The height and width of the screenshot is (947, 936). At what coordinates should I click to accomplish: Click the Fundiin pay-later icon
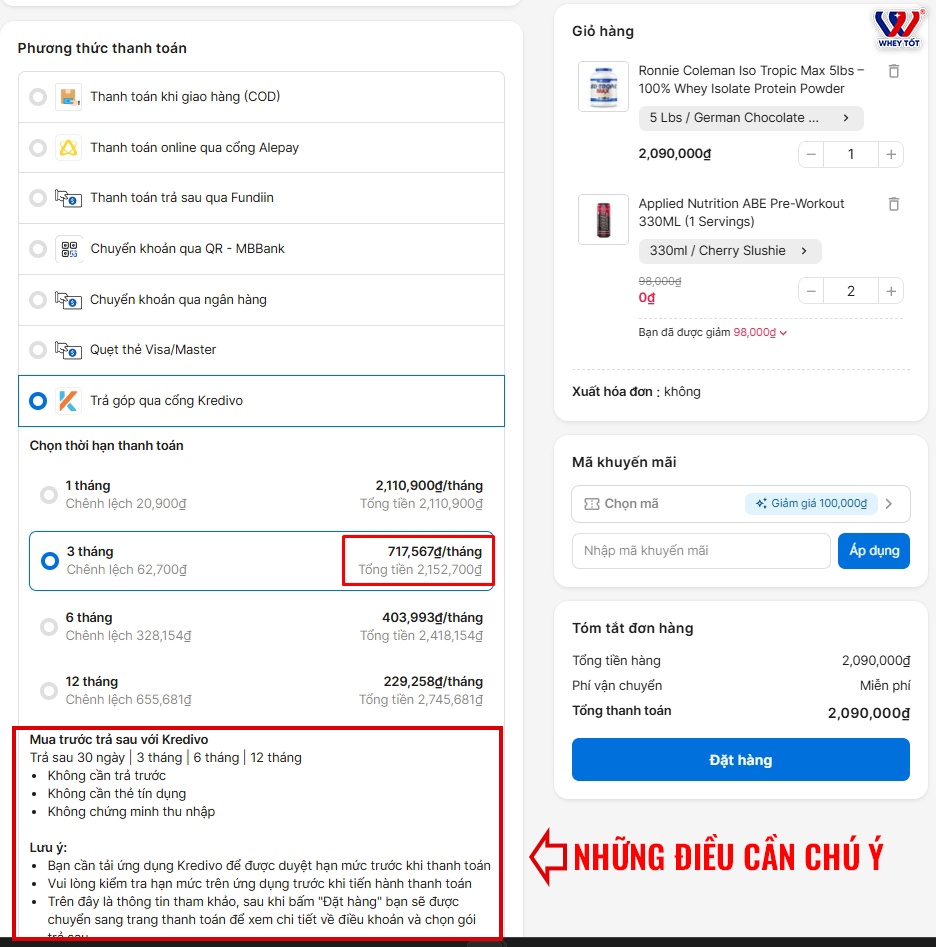[x=68, y=198]
